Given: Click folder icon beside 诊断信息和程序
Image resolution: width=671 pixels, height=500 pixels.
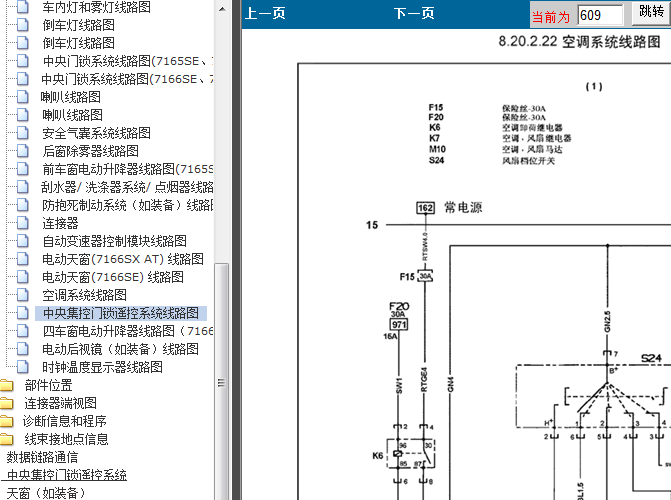Looking at the screenshot, I should pyautogui.click(x=6, y=421).
